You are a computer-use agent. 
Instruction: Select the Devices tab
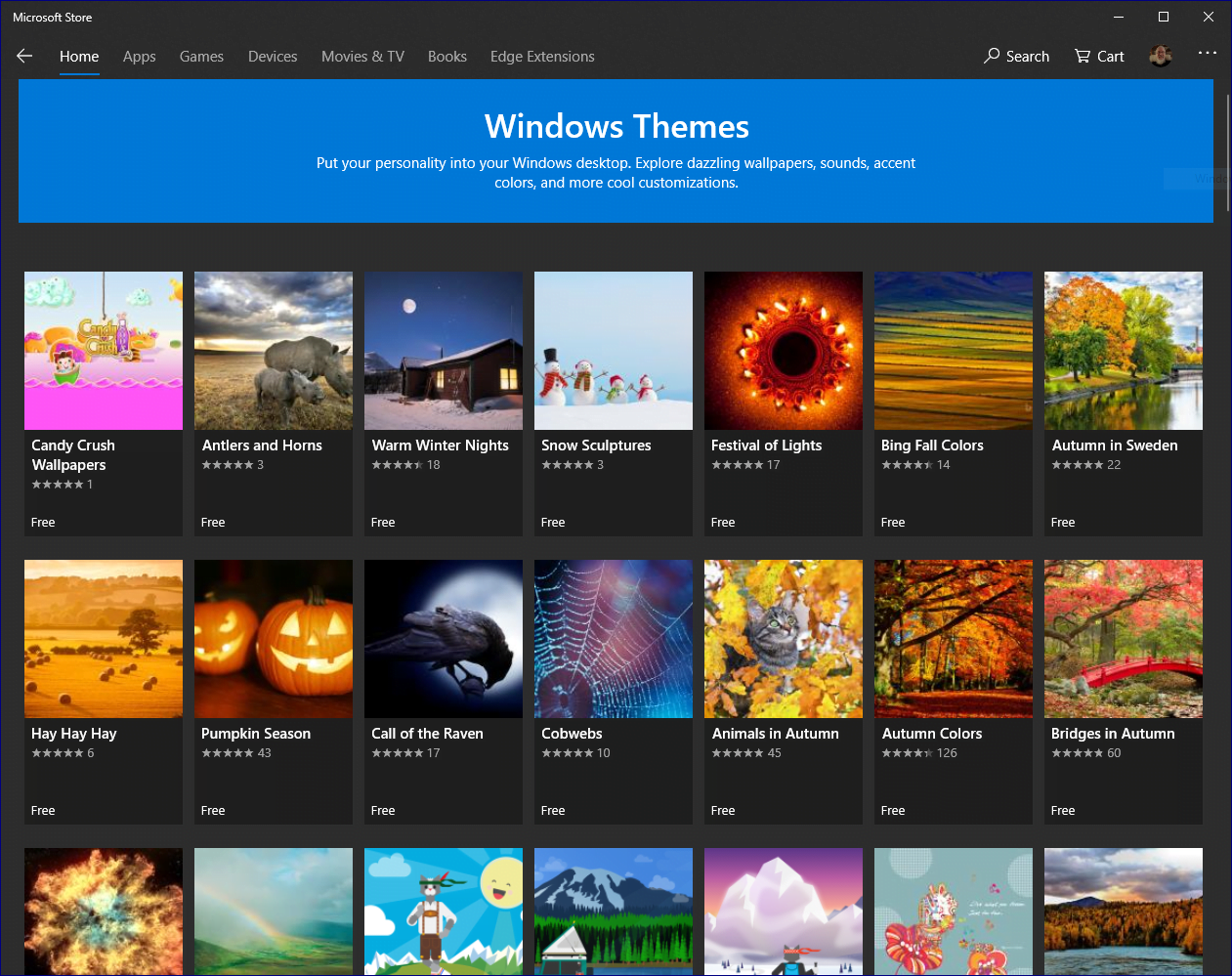[x=272, y=57]
